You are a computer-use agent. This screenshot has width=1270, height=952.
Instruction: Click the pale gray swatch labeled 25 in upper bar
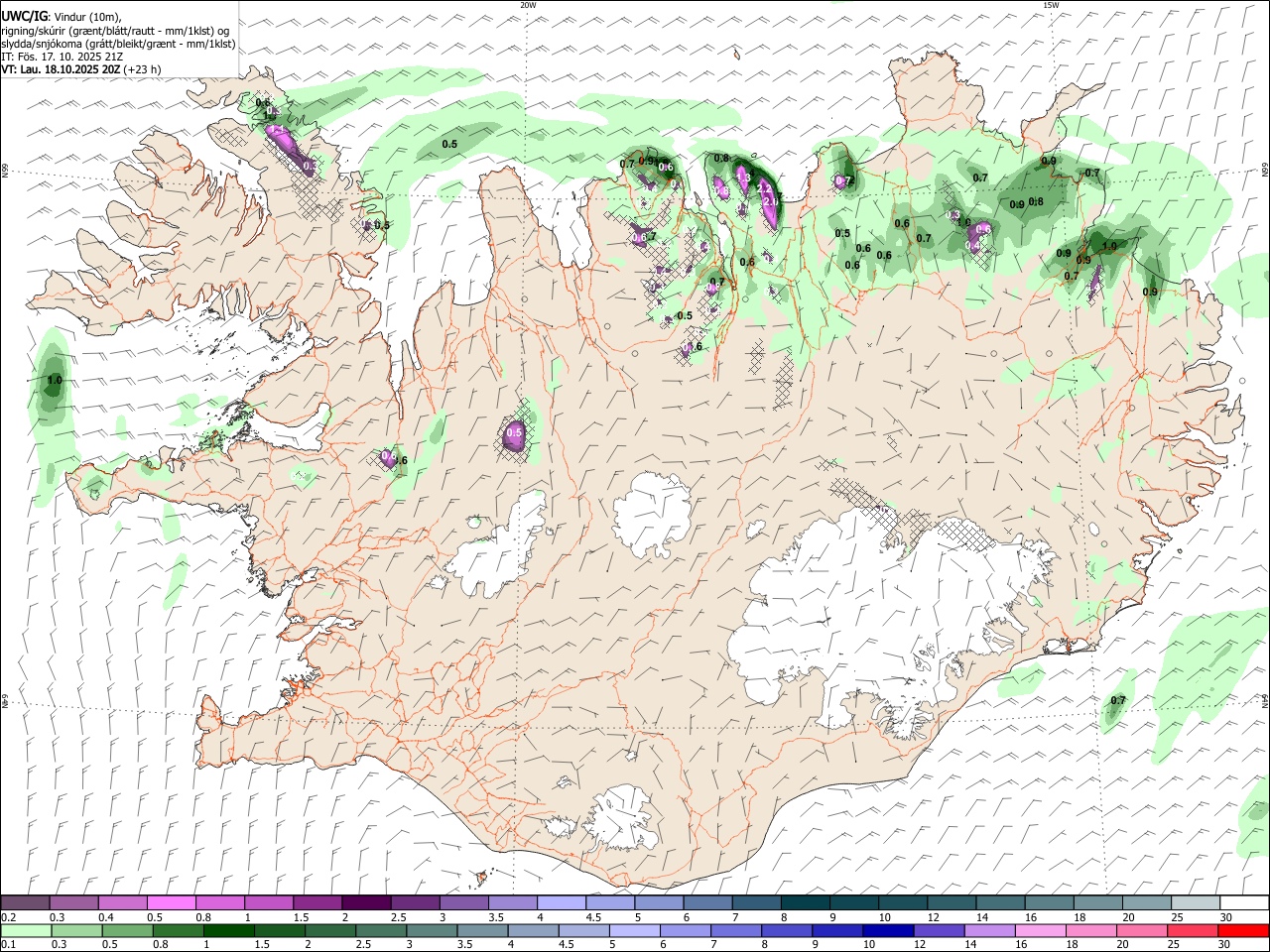pos(1196,902)
